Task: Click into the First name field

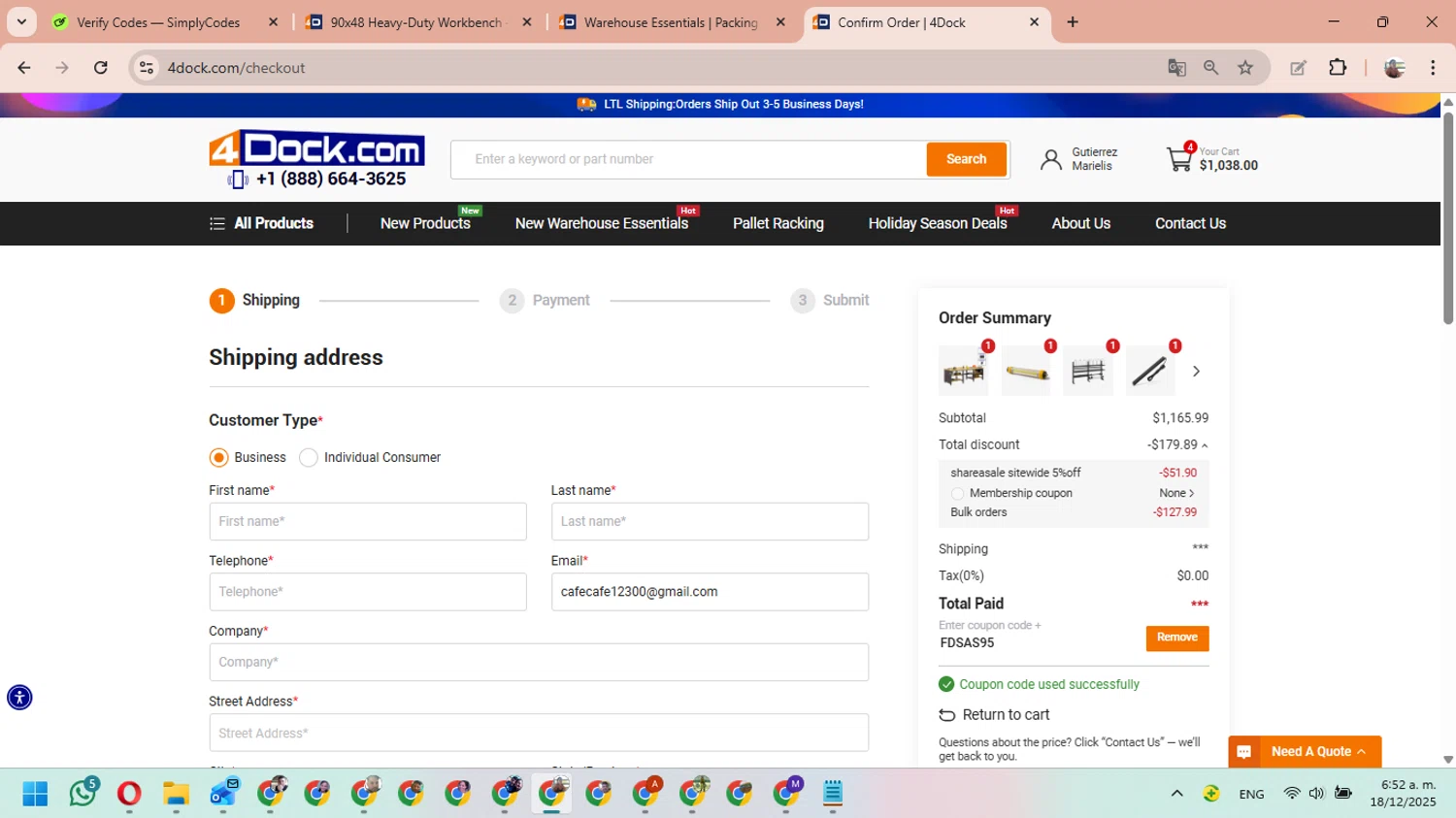Action: 368,521
